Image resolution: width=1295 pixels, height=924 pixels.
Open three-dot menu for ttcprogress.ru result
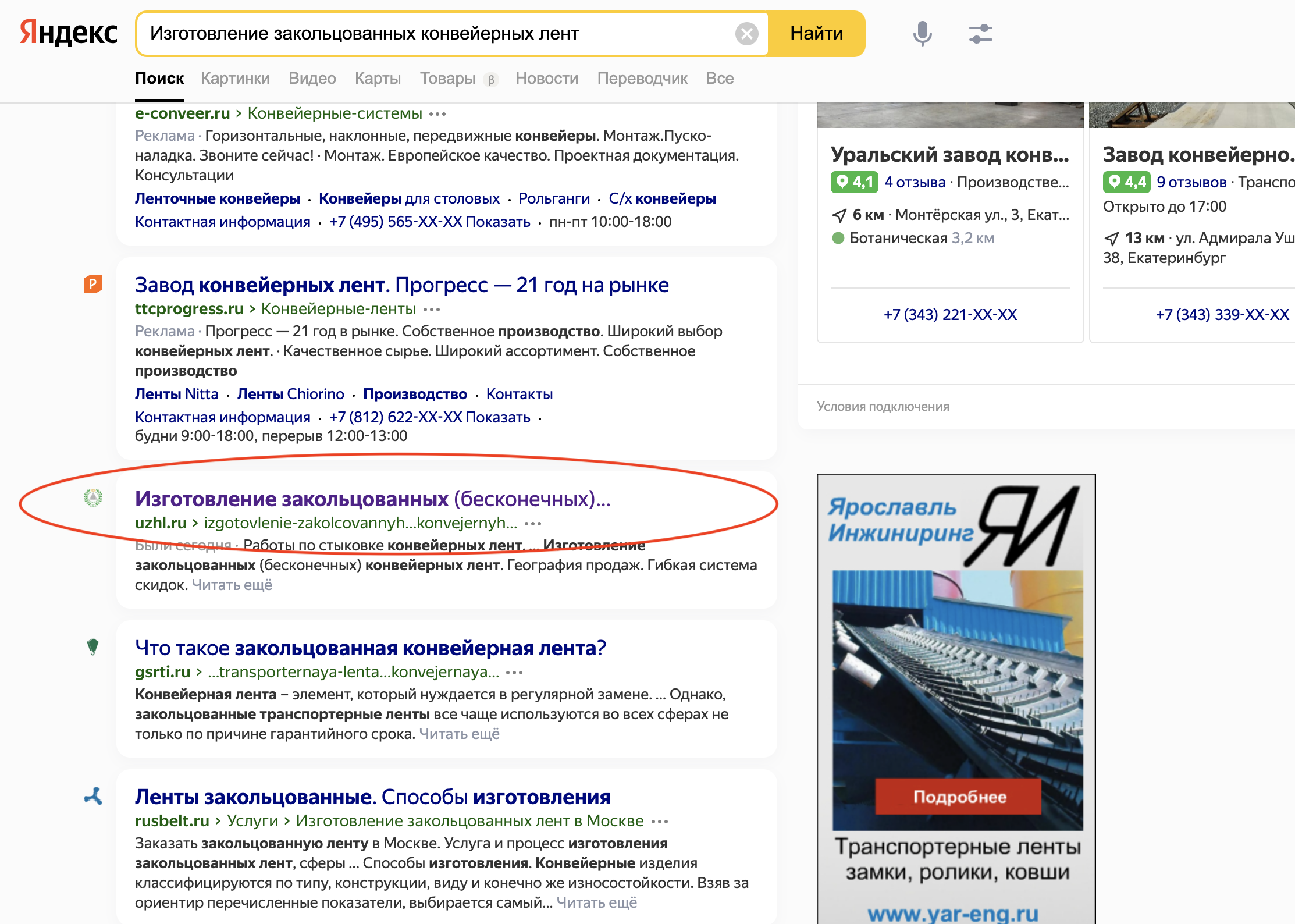432,310
